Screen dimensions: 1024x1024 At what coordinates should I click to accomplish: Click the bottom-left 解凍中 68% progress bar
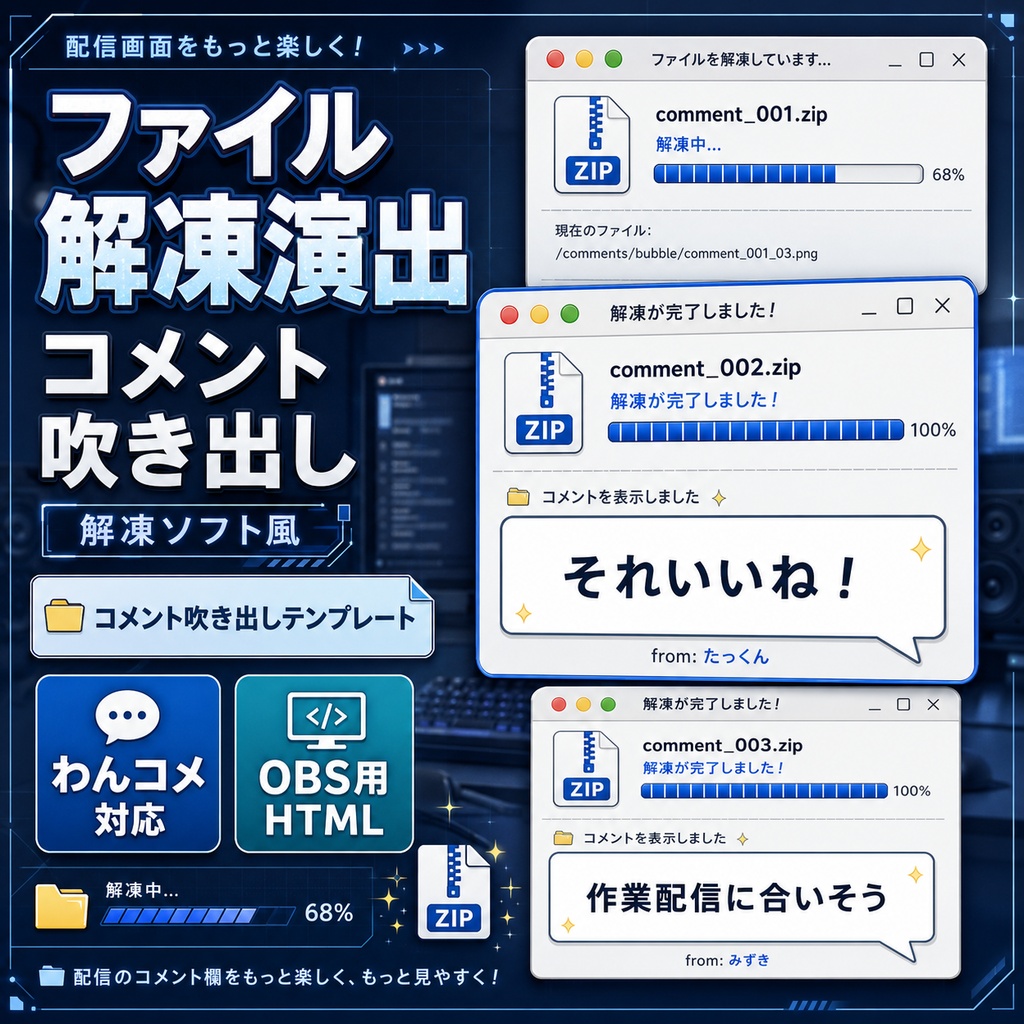[198, 915]
